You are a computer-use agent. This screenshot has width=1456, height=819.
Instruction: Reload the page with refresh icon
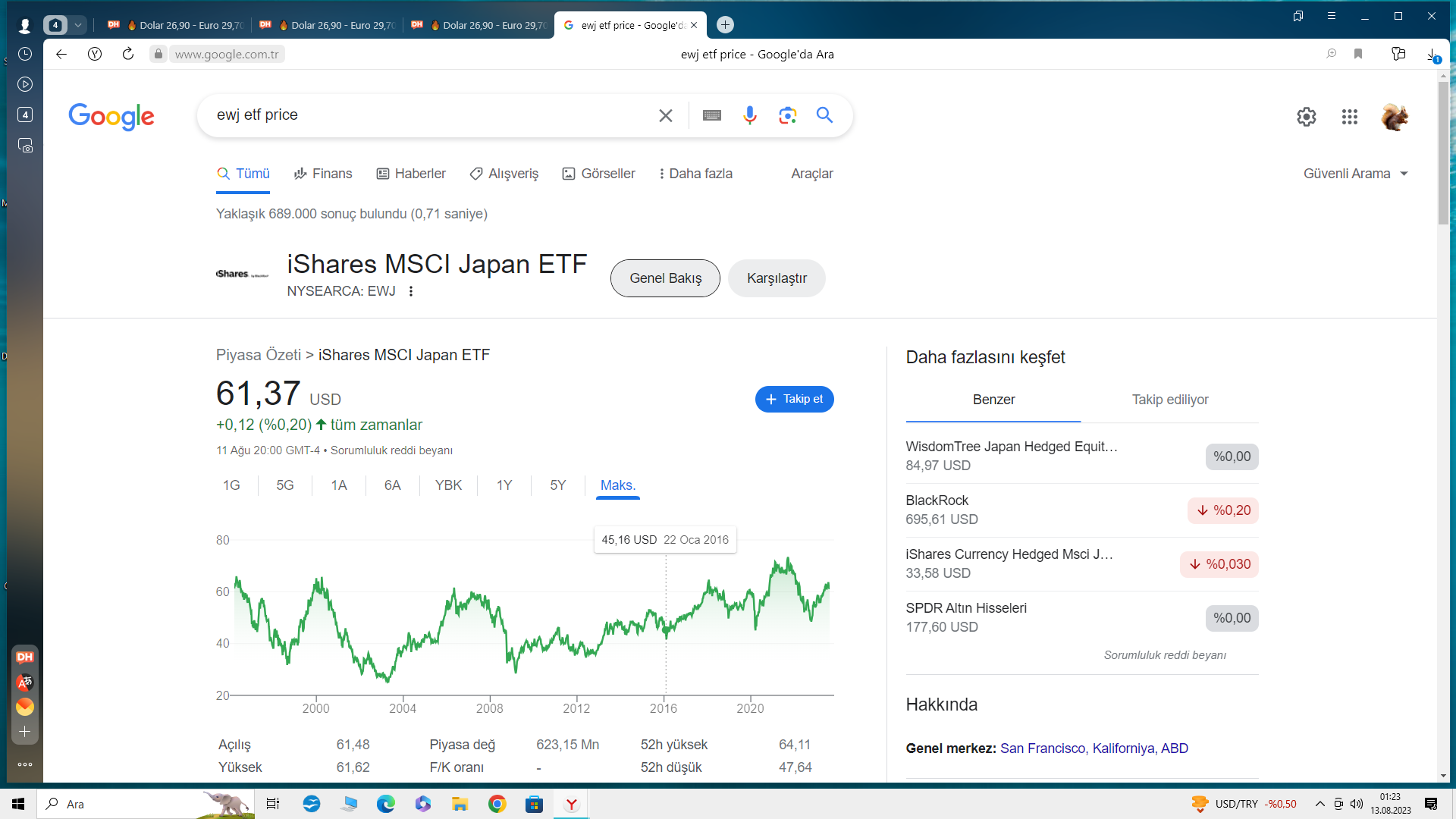[x=128, y=54]
